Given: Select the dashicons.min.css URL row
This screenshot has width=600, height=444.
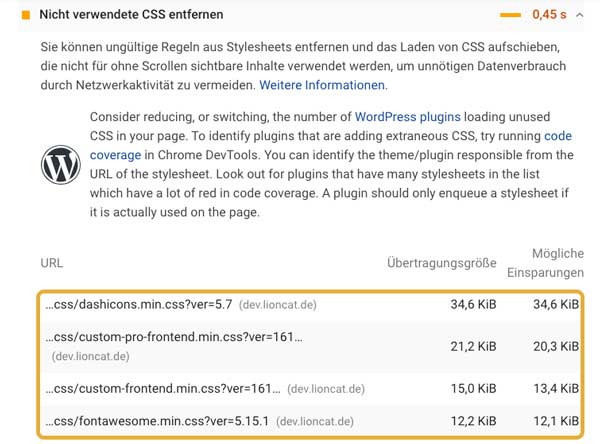Looking at the screenshot, I should [x=311, y=304].
